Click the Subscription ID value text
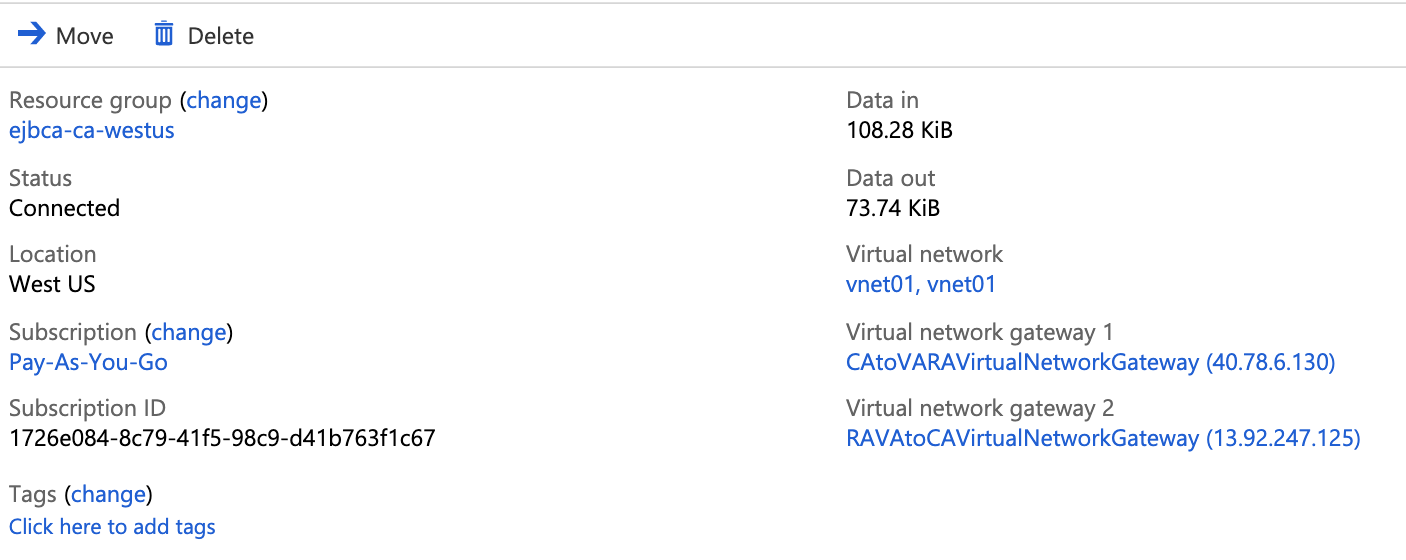The image size is (1406, 560). (x=222, y=438)
